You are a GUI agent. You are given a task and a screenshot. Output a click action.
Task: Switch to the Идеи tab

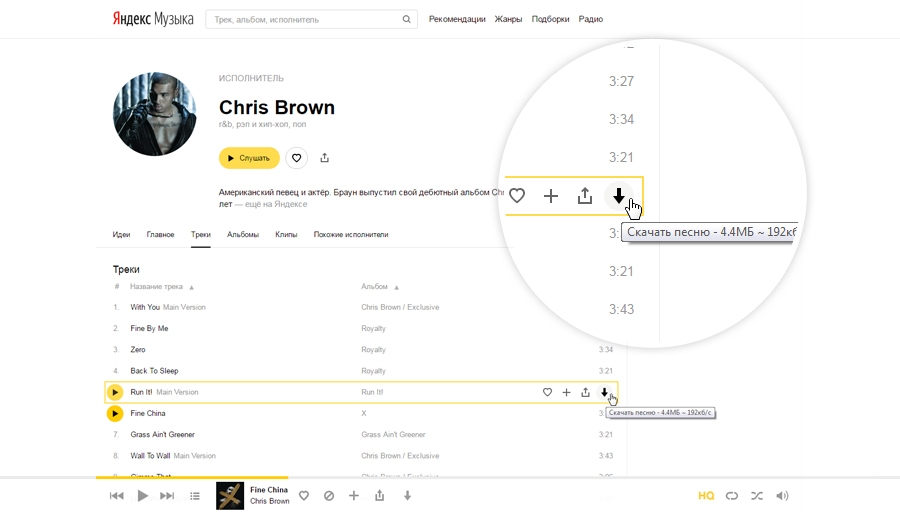(121, 234)
